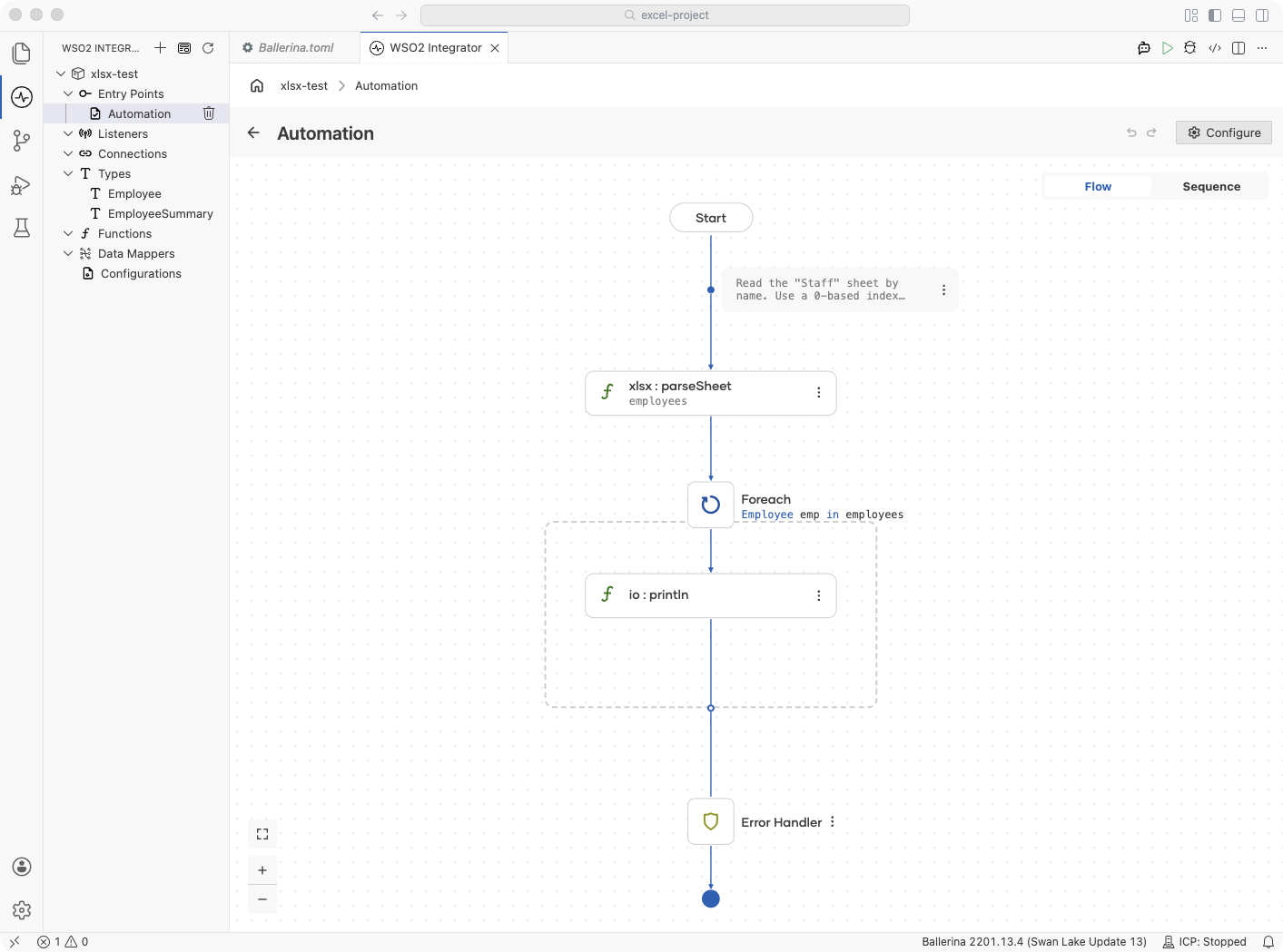Split the editor to the right

[1239, 48]
